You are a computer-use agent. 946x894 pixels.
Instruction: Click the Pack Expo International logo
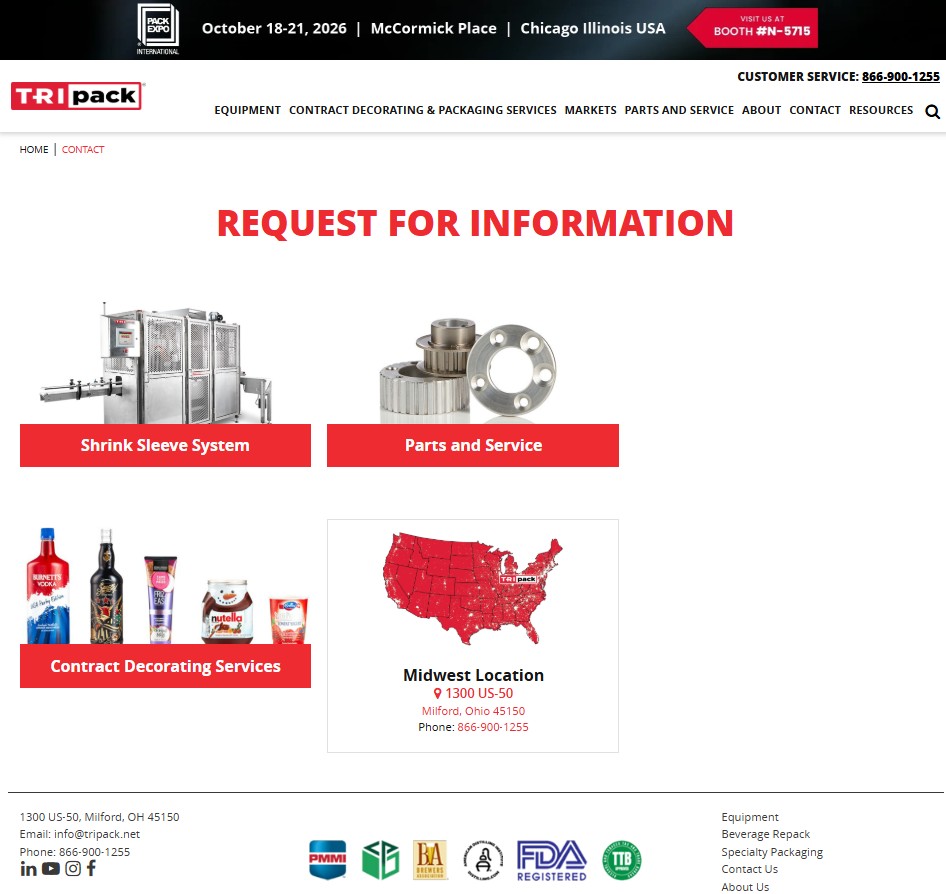(x=157, y=29)
